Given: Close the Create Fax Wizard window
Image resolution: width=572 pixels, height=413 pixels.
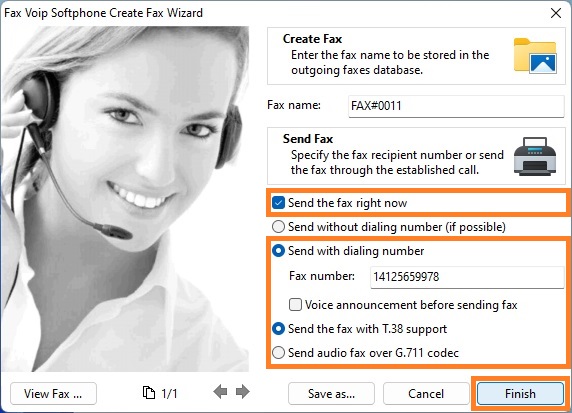Looking at the screenshot, I should (x=556, y=13).
